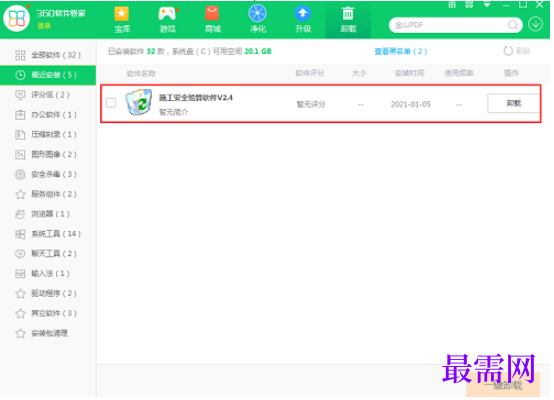
Task: Click the 卸载 button for 施工安全验算软件
Action: [x=513, y=103]
